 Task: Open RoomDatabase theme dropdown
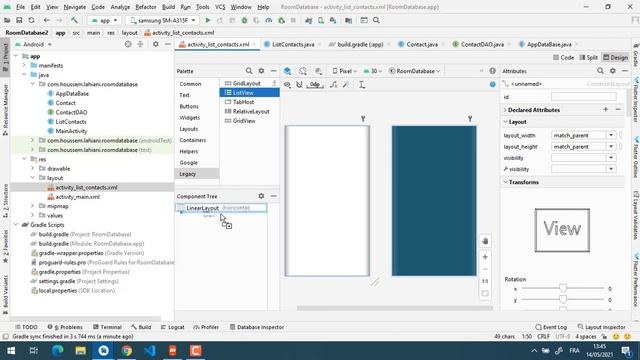414,71
